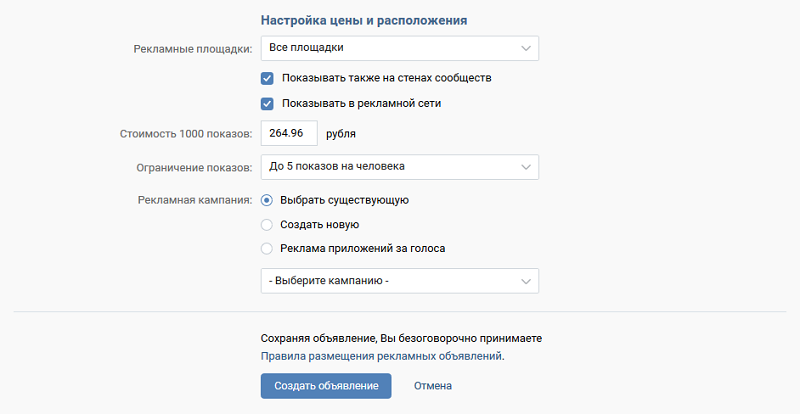The height and width of the screenshot is (414, 800).
Task: Select the Реклама приложений за голоса radio option
Action: pyautogui.click(x=267, y=249)
